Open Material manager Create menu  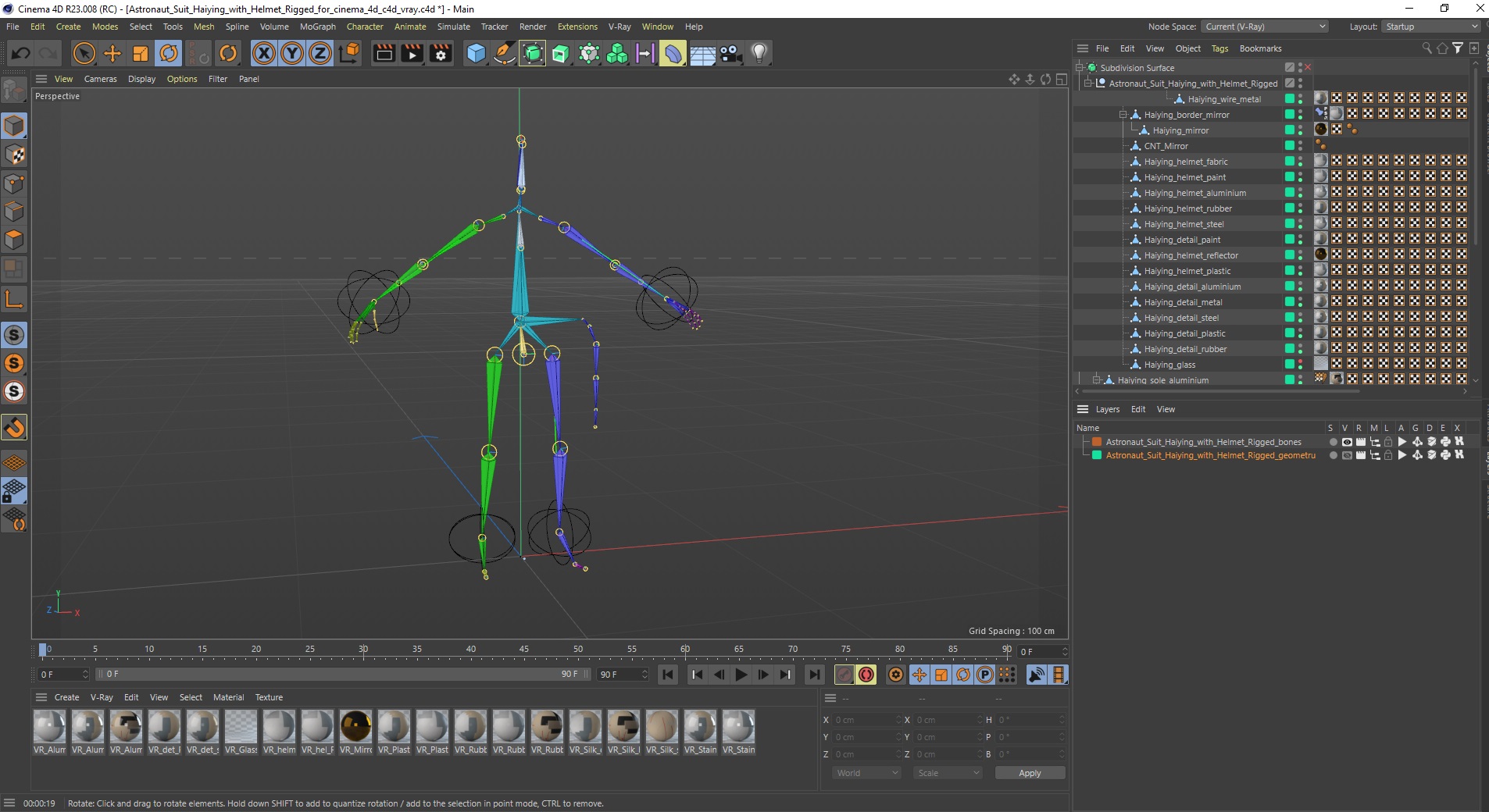pyautogui.click(x=66, y=697)
